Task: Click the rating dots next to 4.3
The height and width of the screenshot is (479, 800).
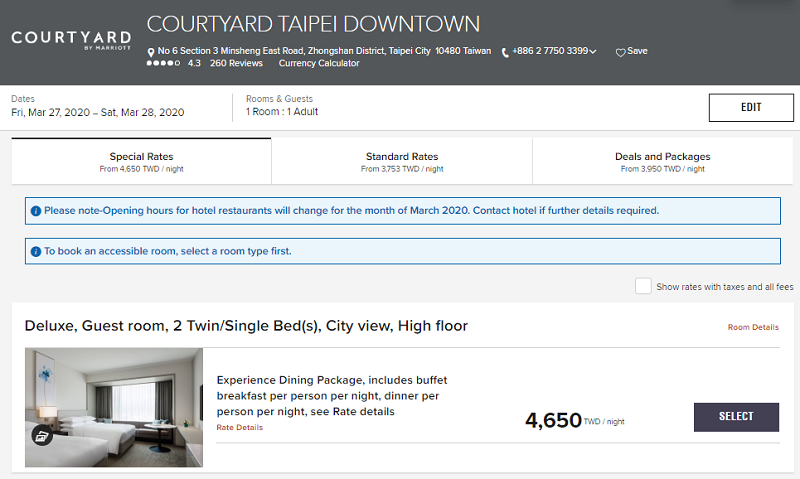Action: [x=163, y=63]
